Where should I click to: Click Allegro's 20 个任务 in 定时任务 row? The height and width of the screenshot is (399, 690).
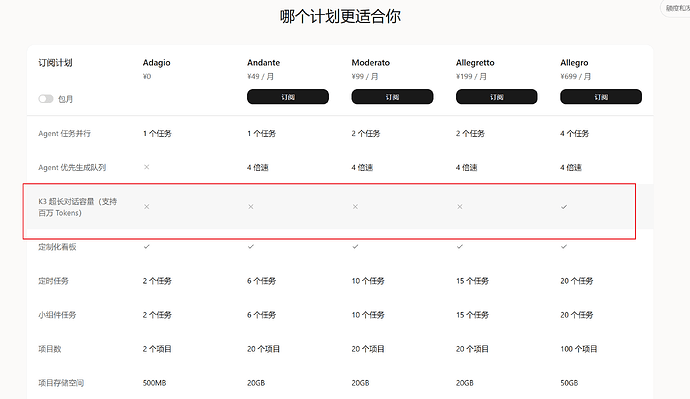tap(576, 281)
